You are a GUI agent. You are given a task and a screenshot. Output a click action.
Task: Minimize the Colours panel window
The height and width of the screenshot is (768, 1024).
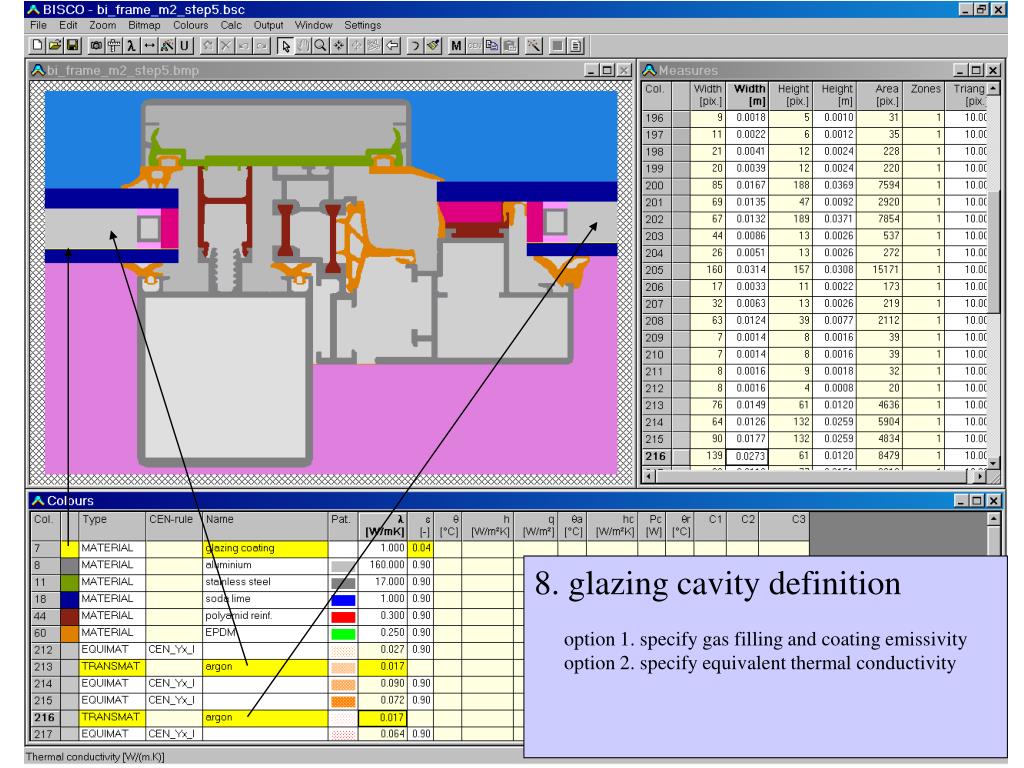tap(960, 501)
